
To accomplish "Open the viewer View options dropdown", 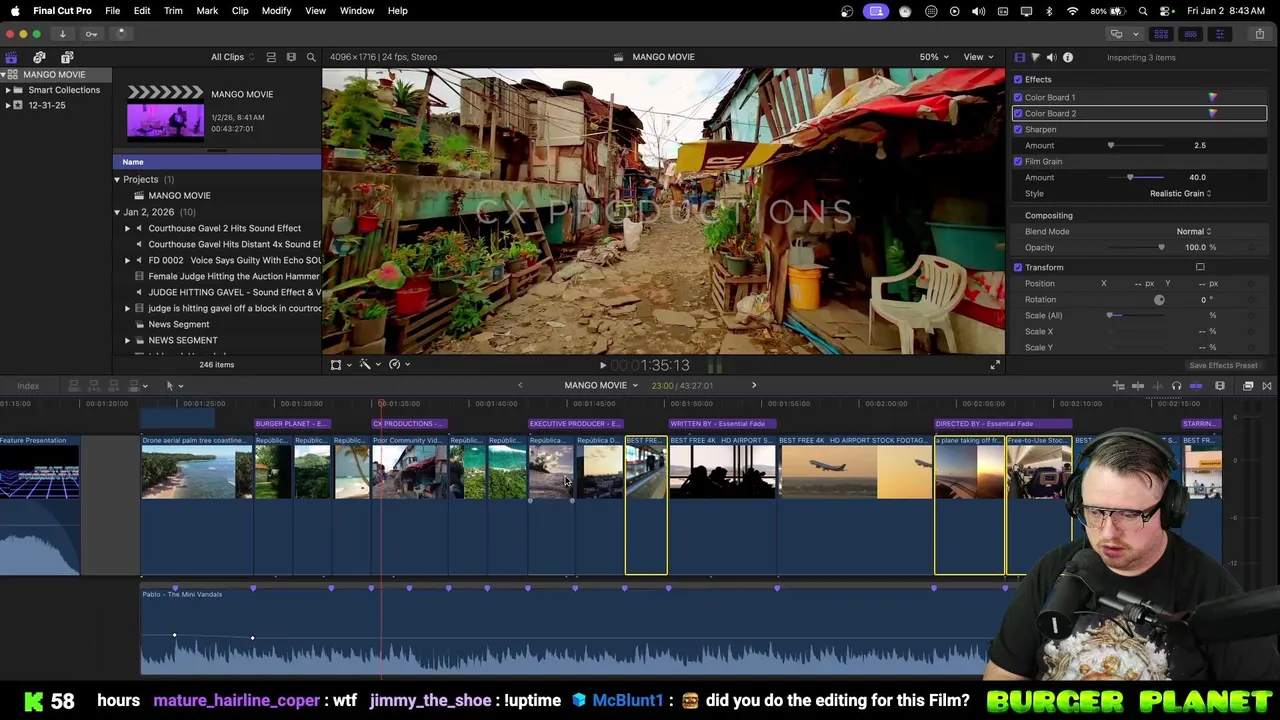I will (x=978, y=57).
